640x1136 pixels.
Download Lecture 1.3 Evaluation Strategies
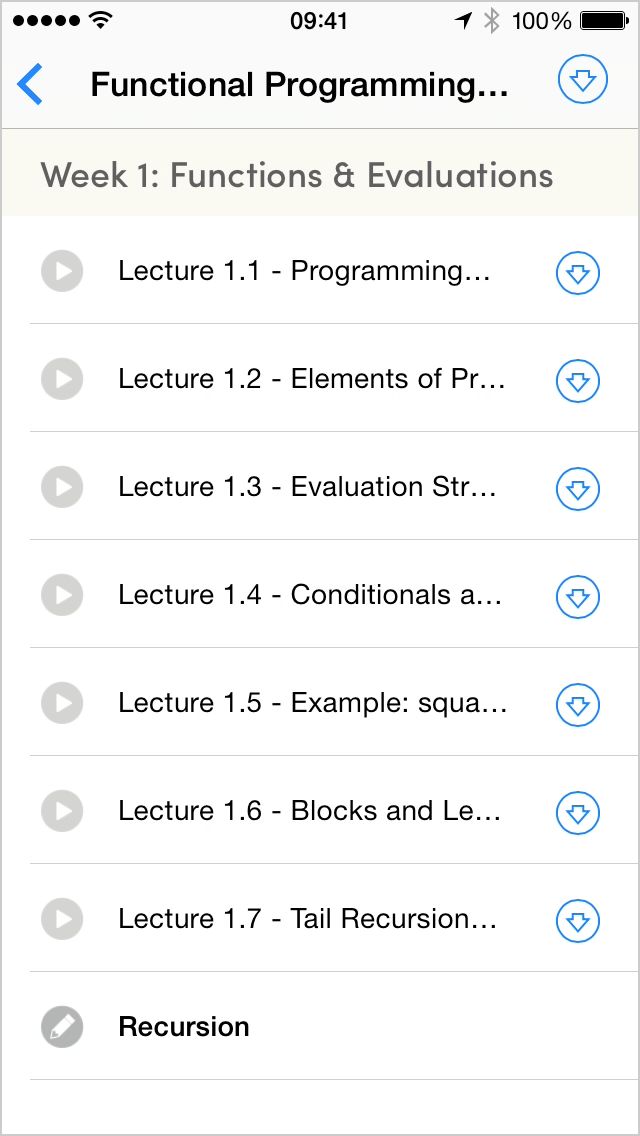(x=577, y=488)
